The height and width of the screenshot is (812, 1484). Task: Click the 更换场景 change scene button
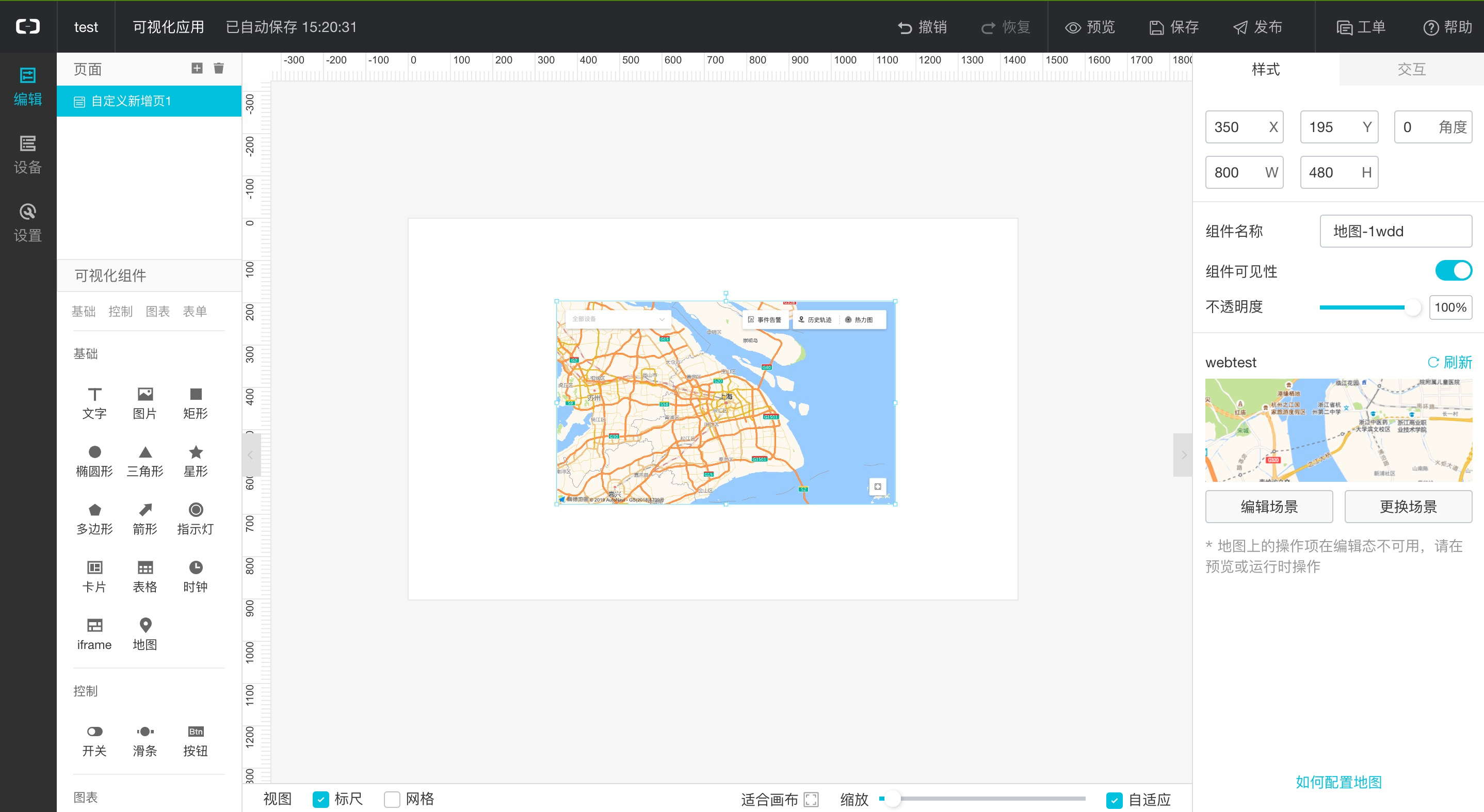click(x=1408, y=507)
